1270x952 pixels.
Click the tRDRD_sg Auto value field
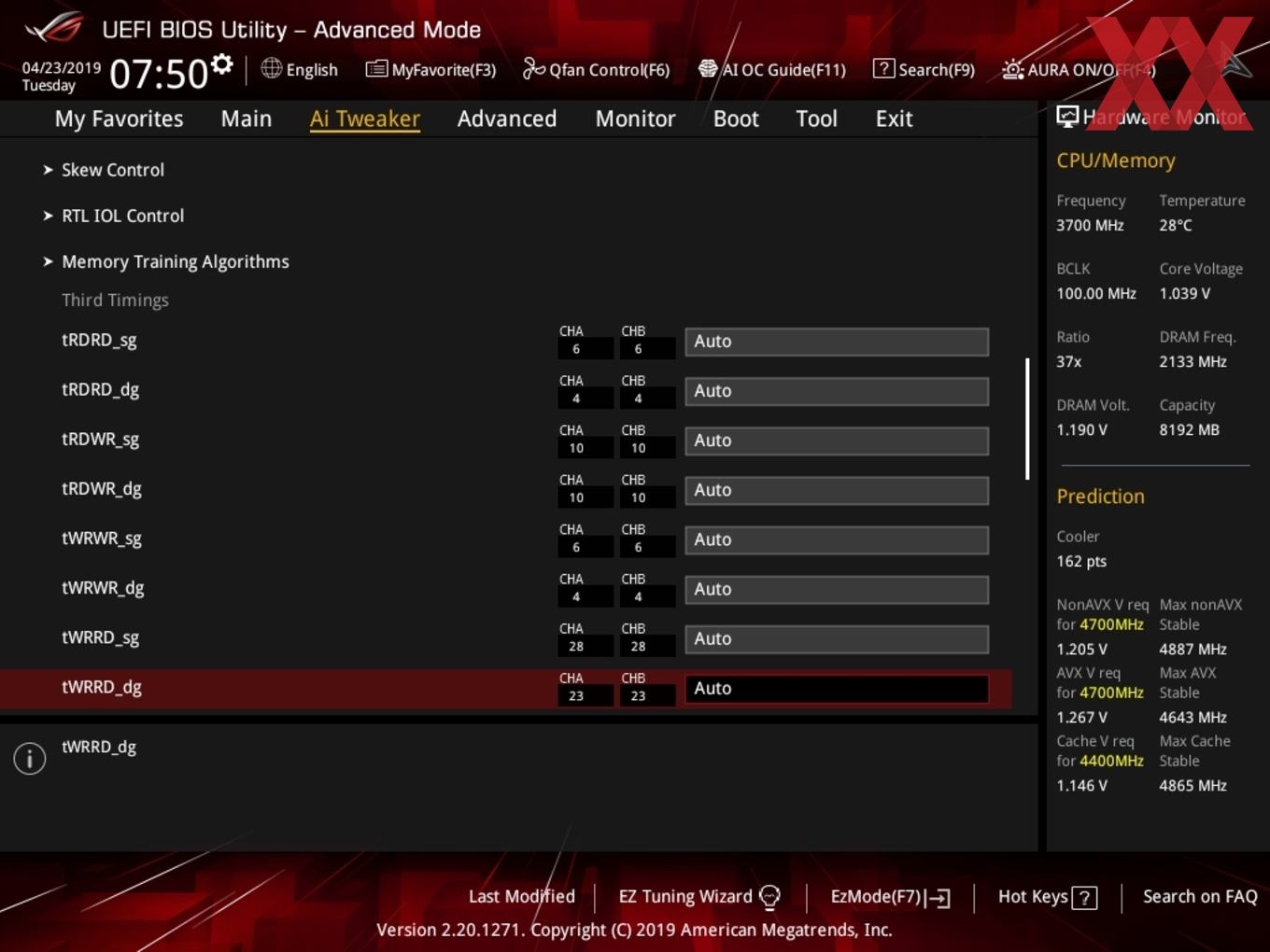tap(837, 342)
